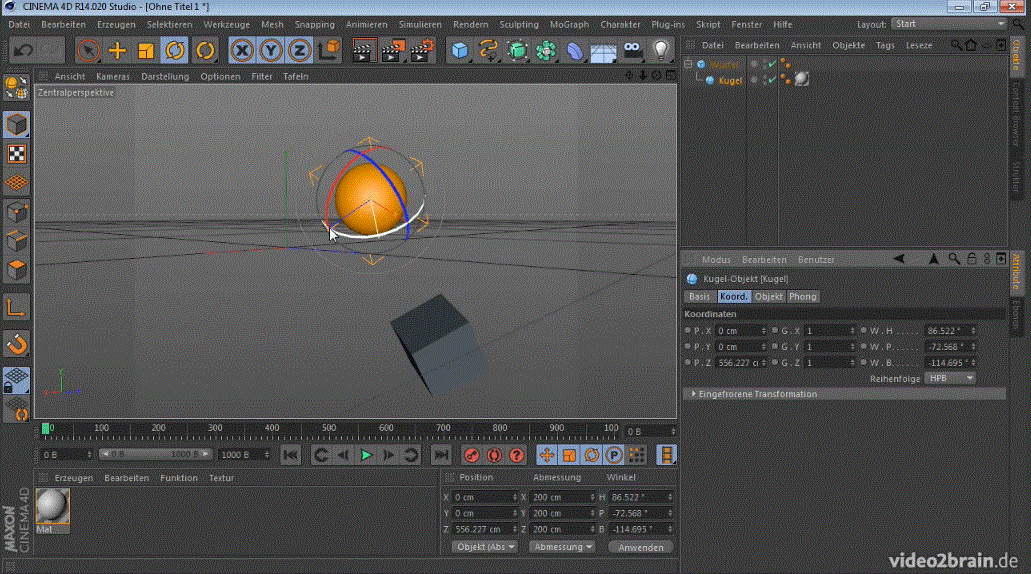Open the floor environment icon
1031x574 pixels.
pyautogui.click(x=603, y=51)
